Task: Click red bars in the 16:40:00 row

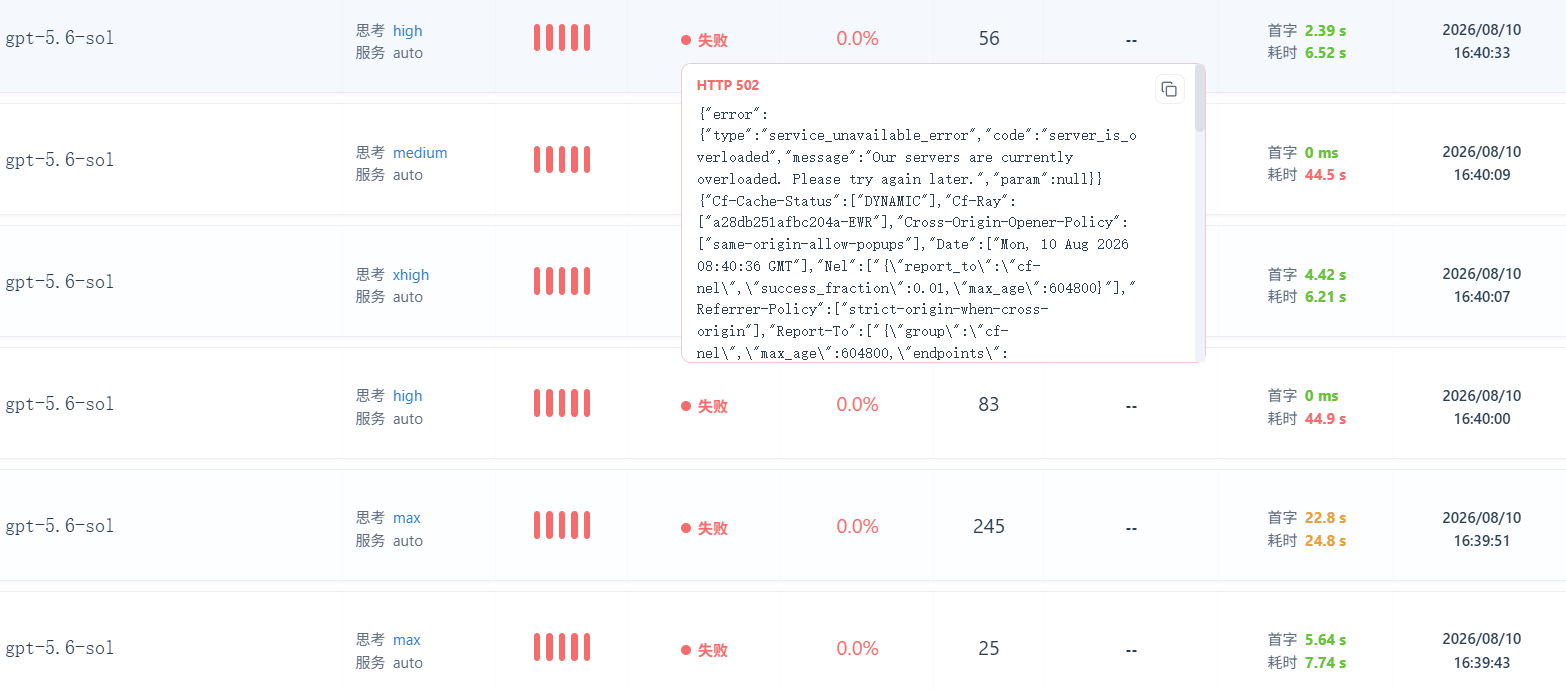Action: 561,403
